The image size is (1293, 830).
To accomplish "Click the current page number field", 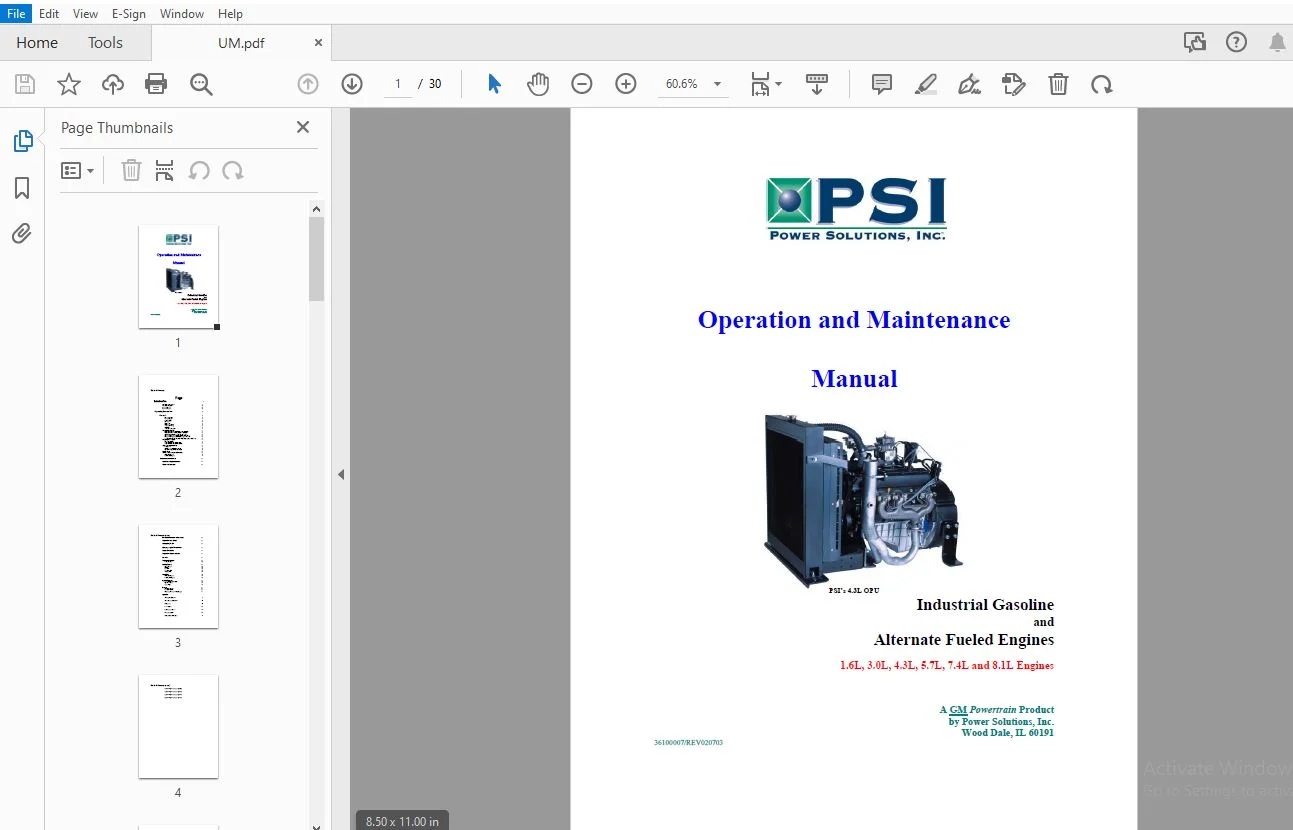I will [398, 84].
